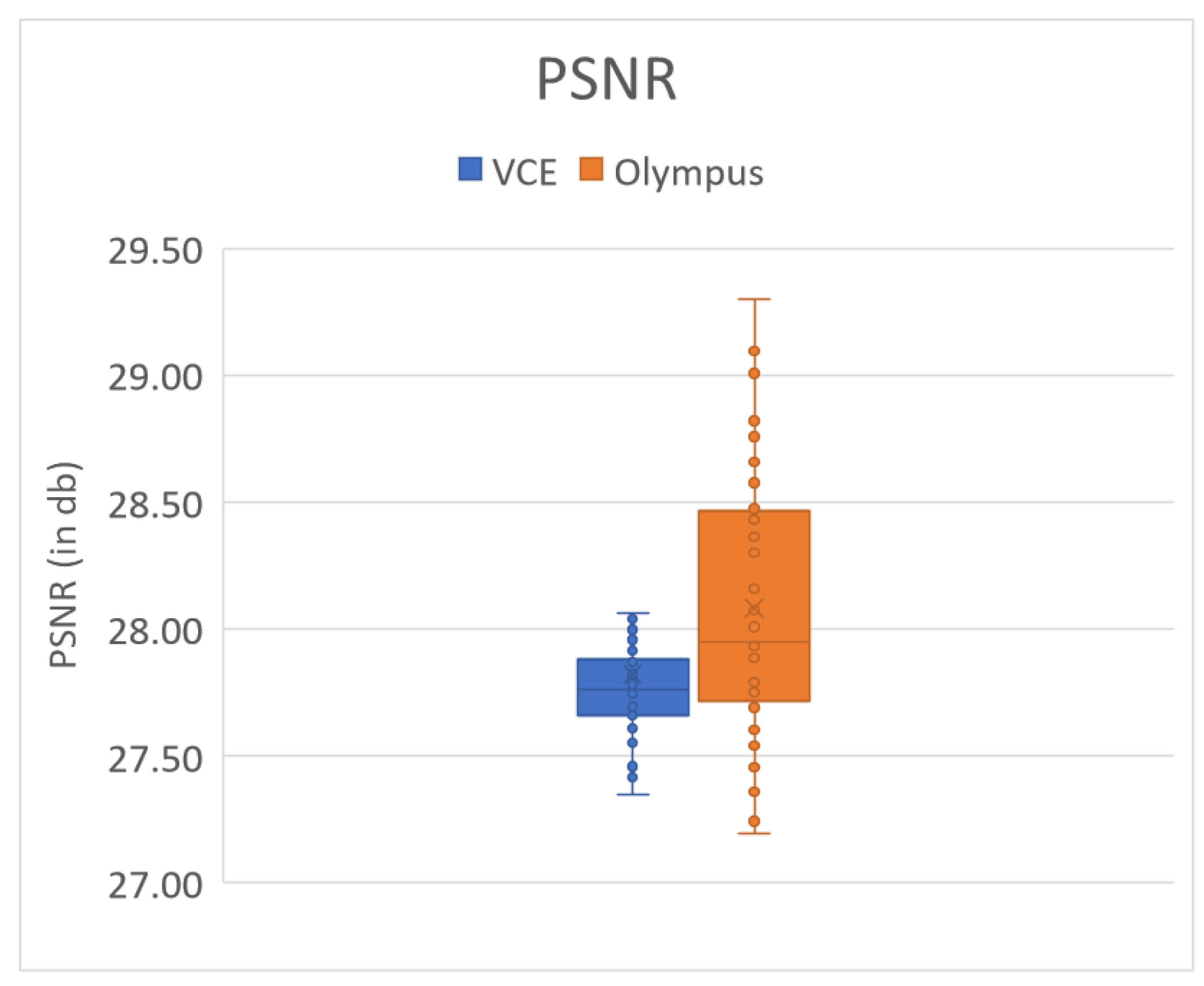Click the VCE legend label
Image resolution: width=1204 pixels, height=986 pixels.
click(524, 172)
